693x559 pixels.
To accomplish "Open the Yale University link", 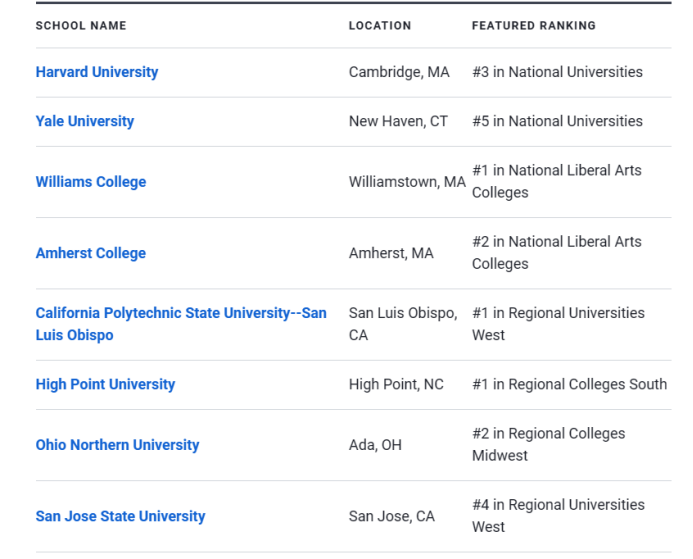I will click(x=85, y=121).
